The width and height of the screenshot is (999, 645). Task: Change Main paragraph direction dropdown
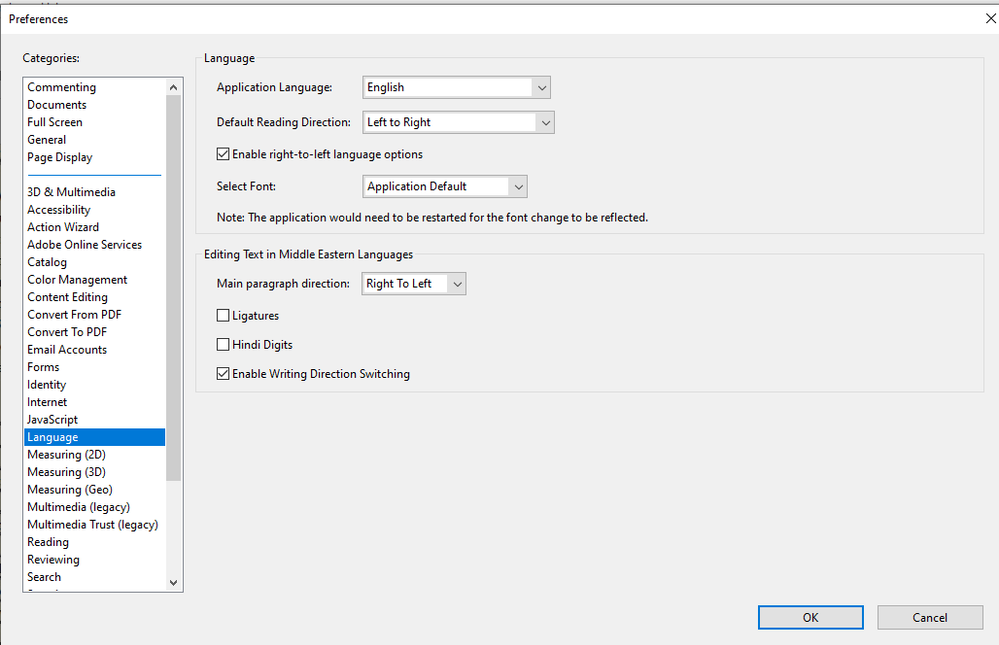413,284
